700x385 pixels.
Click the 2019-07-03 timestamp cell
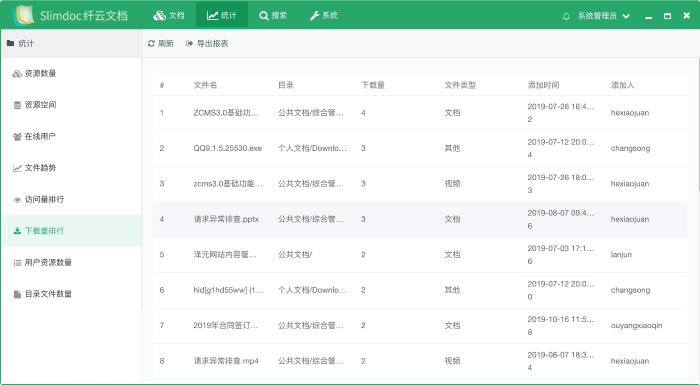pyautogui.click(x=561, y=255)
